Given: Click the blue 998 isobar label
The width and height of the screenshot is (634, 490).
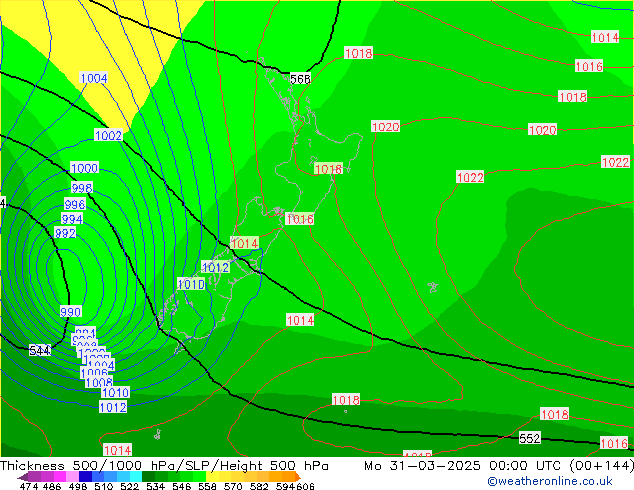Looking at the screenshot, I should click(x=82, y=188).
